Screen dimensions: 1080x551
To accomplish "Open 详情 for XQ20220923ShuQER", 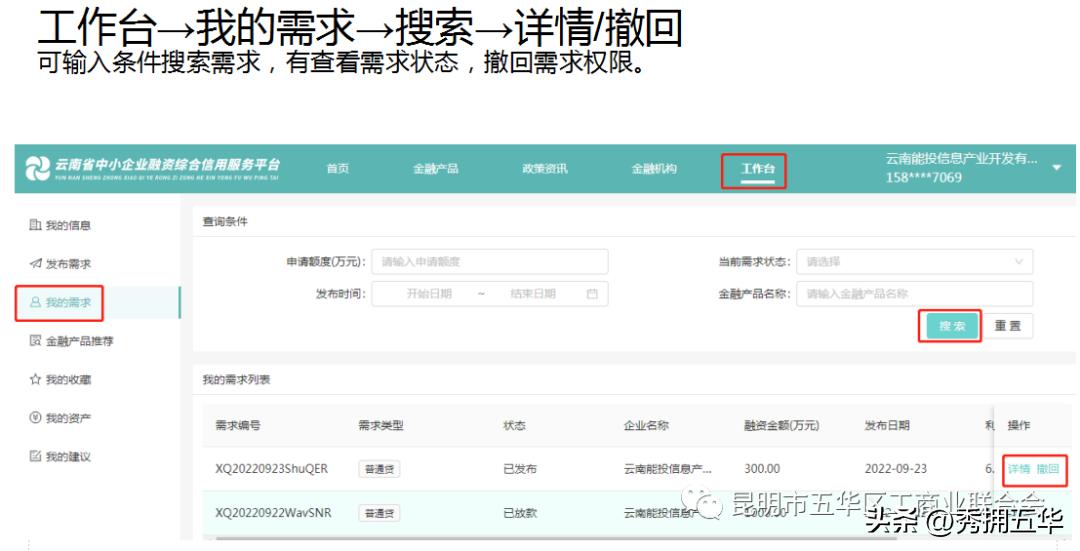I will [1019, 469].
